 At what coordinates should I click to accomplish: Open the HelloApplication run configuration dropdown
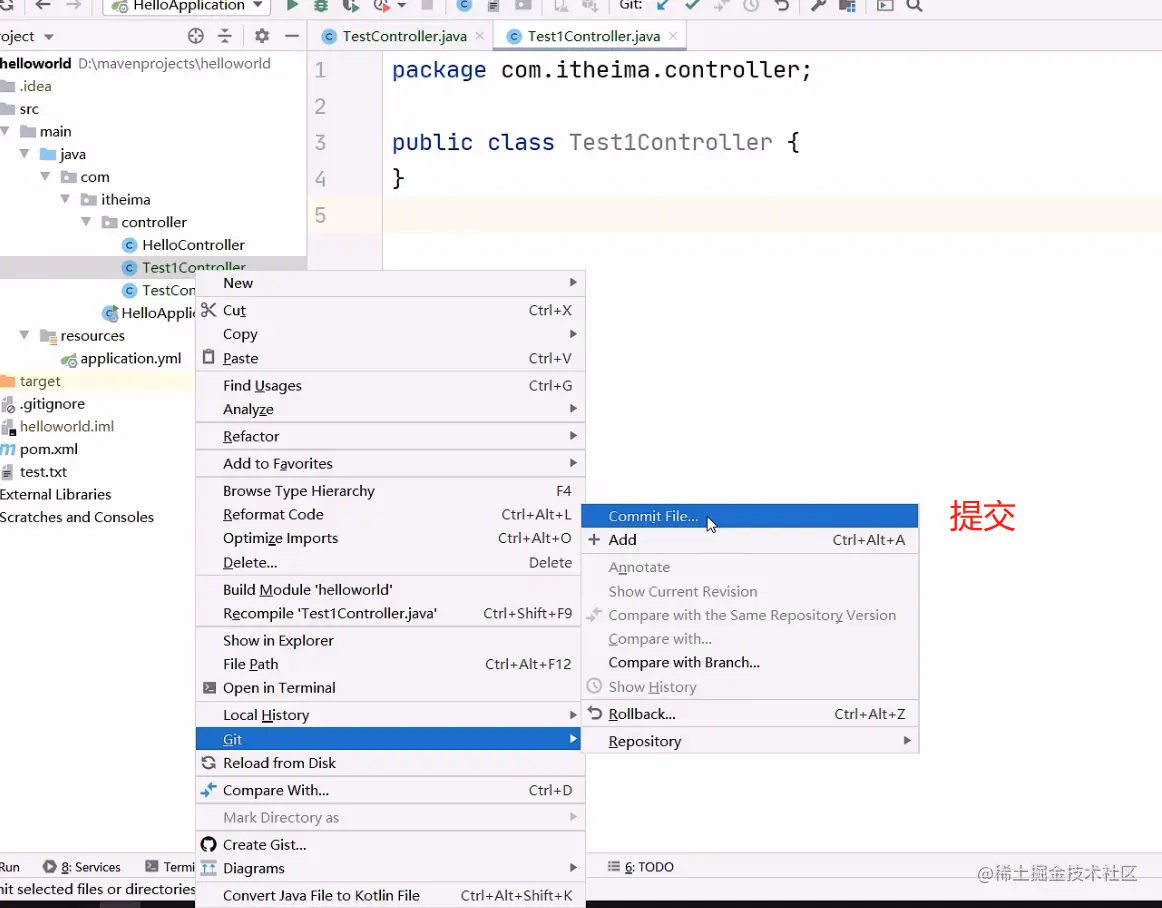coord(187,5)
